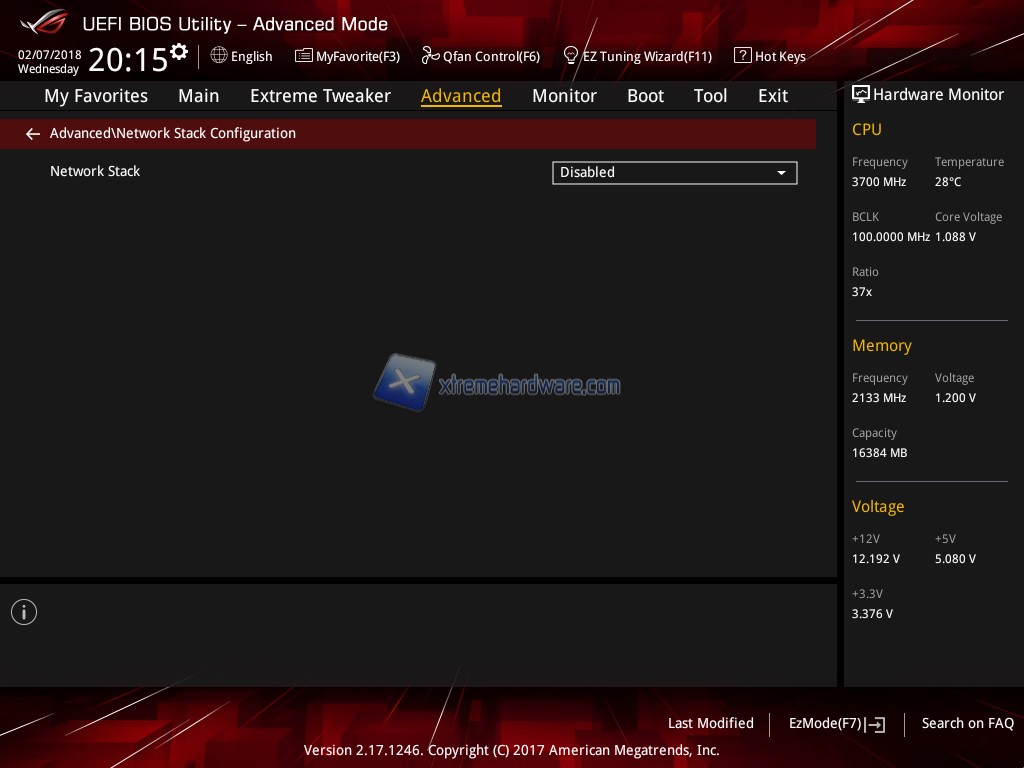
Task: Launch EZ Tuning Wizard lightbulb icon
Action: (x=571, y=55)
